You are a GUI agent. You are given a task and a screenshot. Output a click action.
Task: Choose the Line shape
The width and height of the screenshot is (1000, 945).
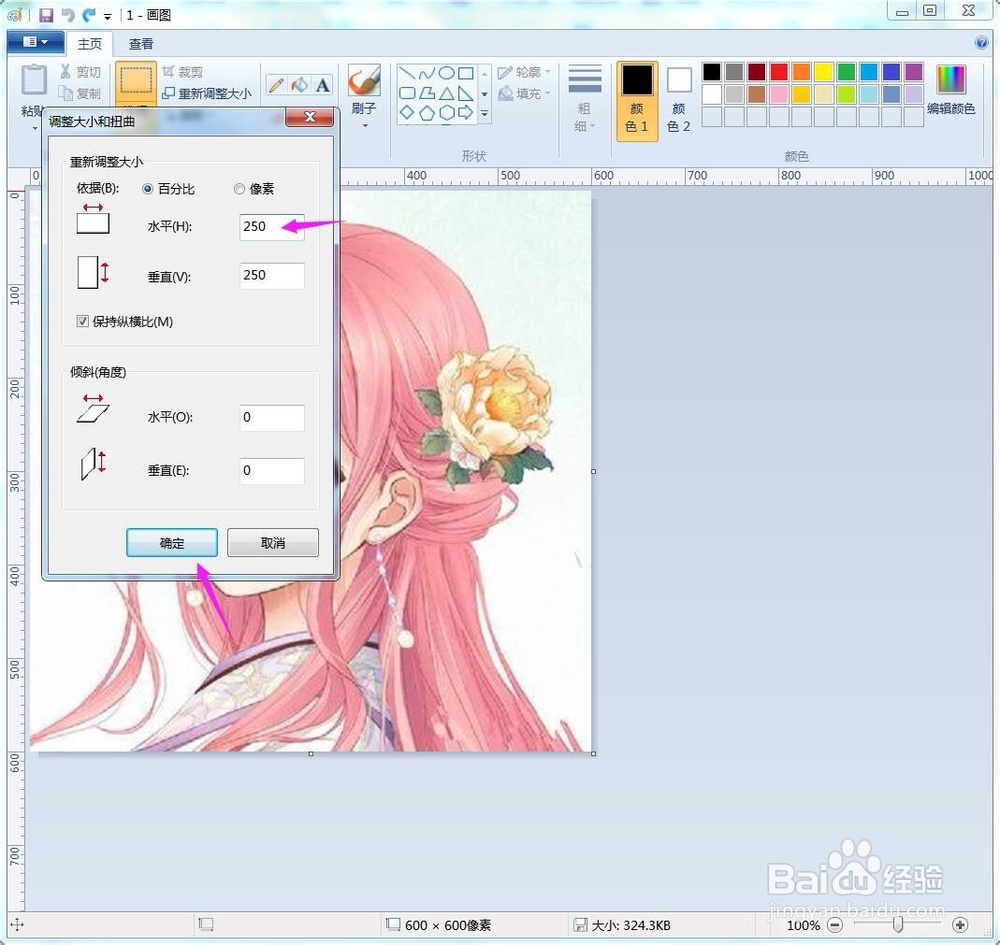pyautogui.click(x=408, y=73)
